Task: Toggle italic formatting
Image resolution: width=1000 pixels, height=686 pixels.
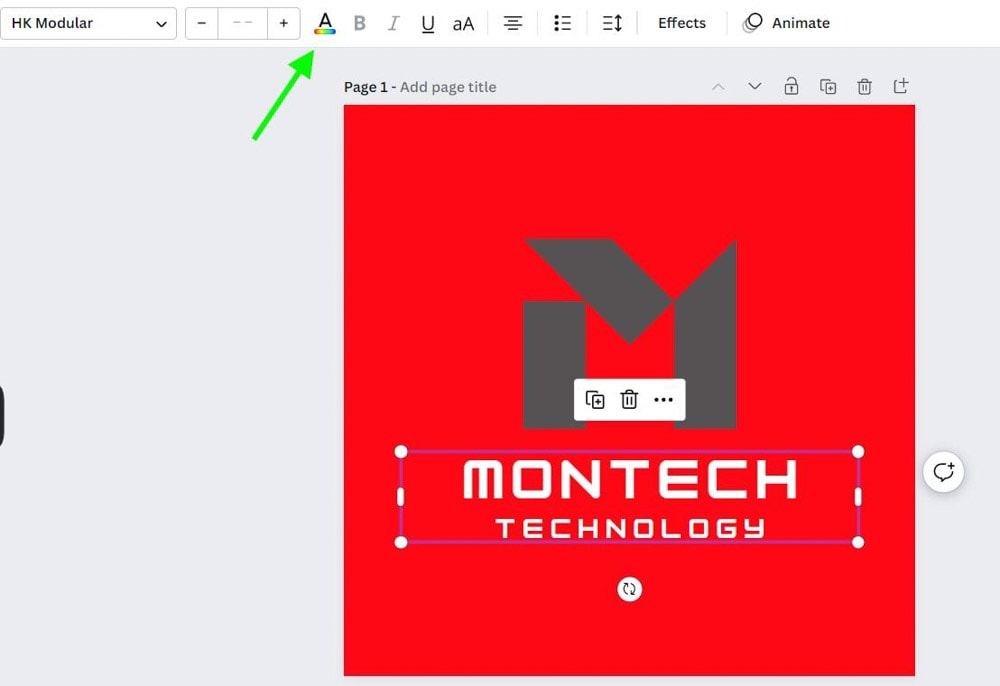Action: [x=393, y=24]
